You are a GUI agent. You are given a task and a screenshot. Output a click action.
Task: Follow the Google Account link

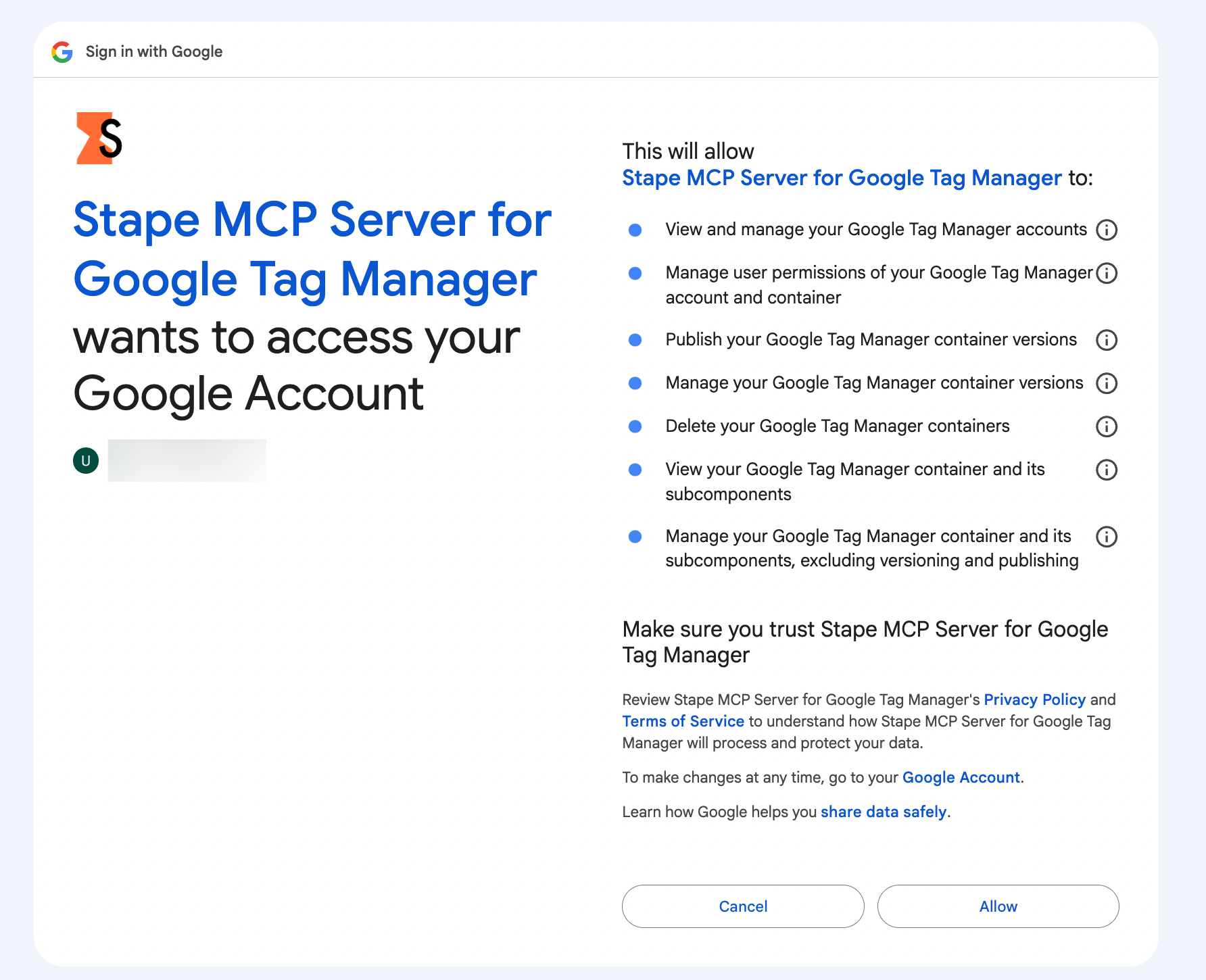click(961, 777)
